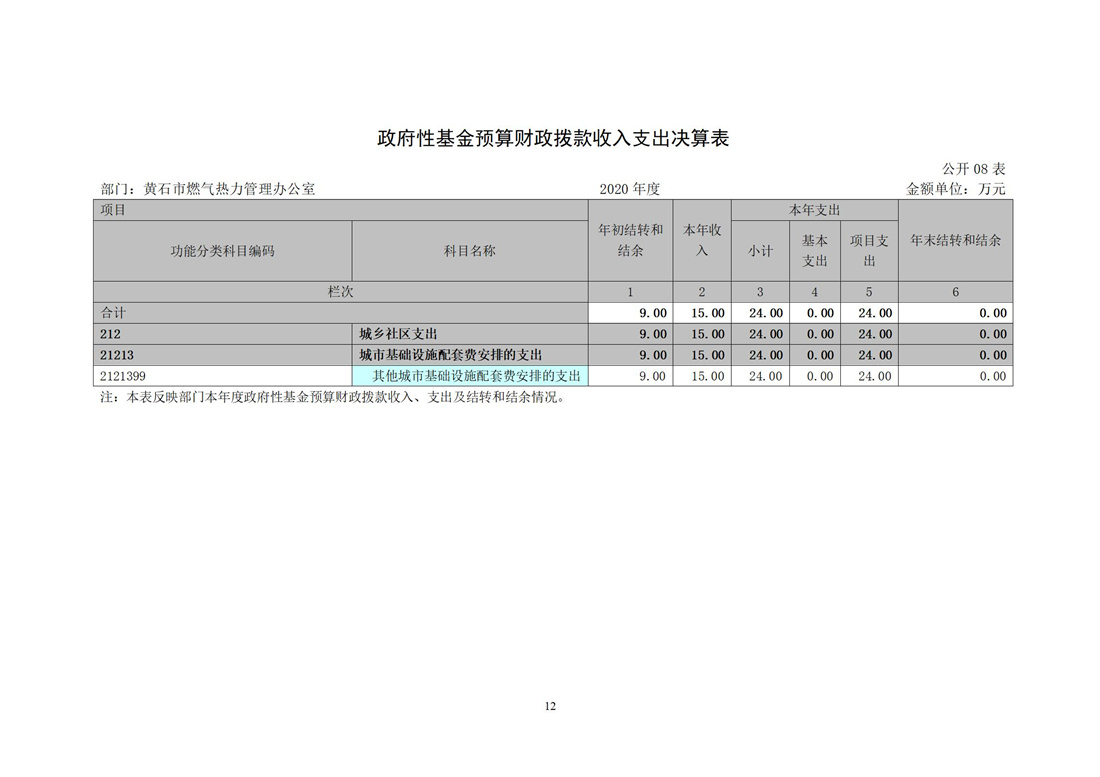Click code cell 2121399
Image resolution: width=1100 pixels, height=777 pixels.
[222, 376]
